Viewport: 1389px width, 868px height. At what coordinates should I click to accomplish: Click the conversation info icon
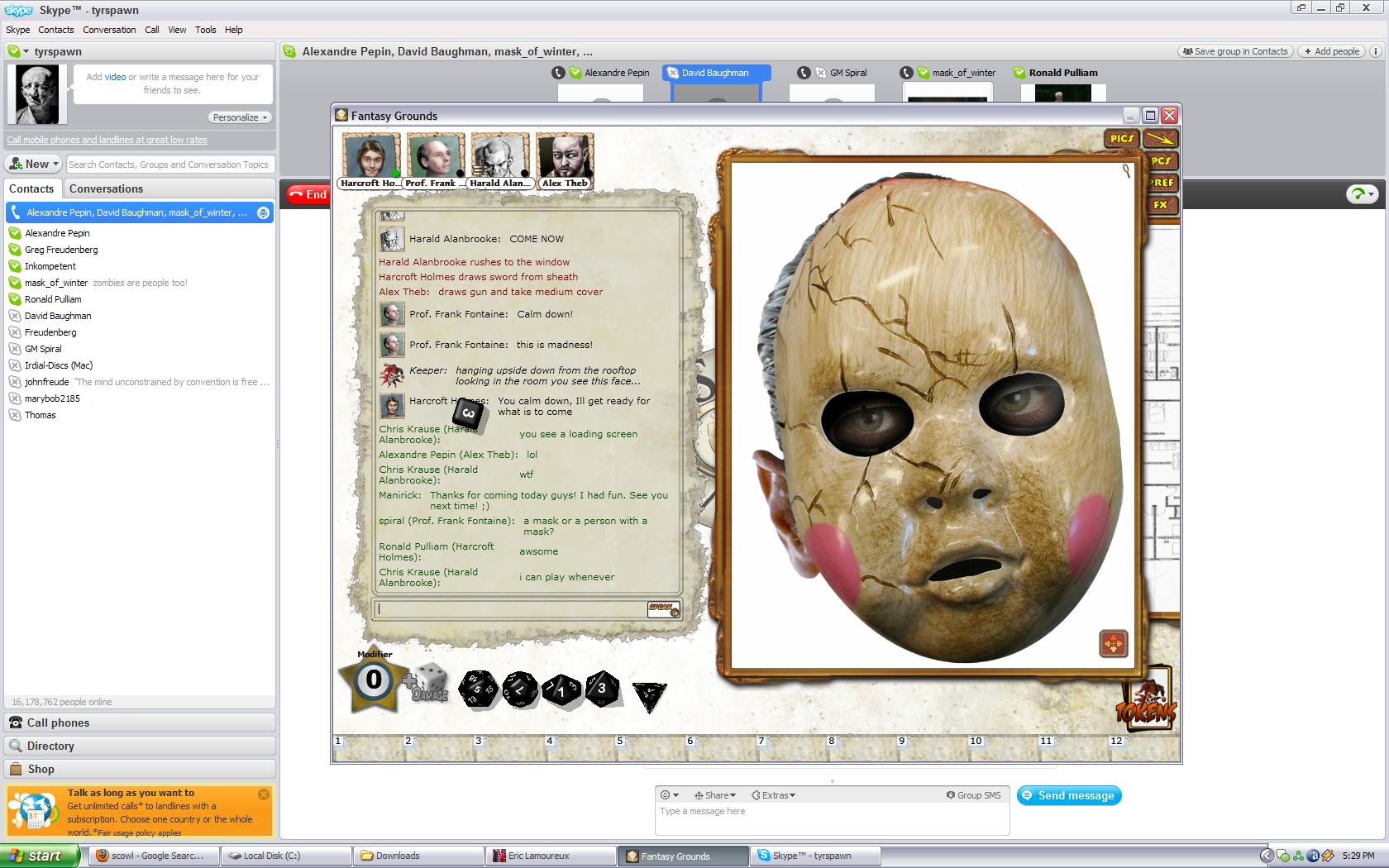1377,51
